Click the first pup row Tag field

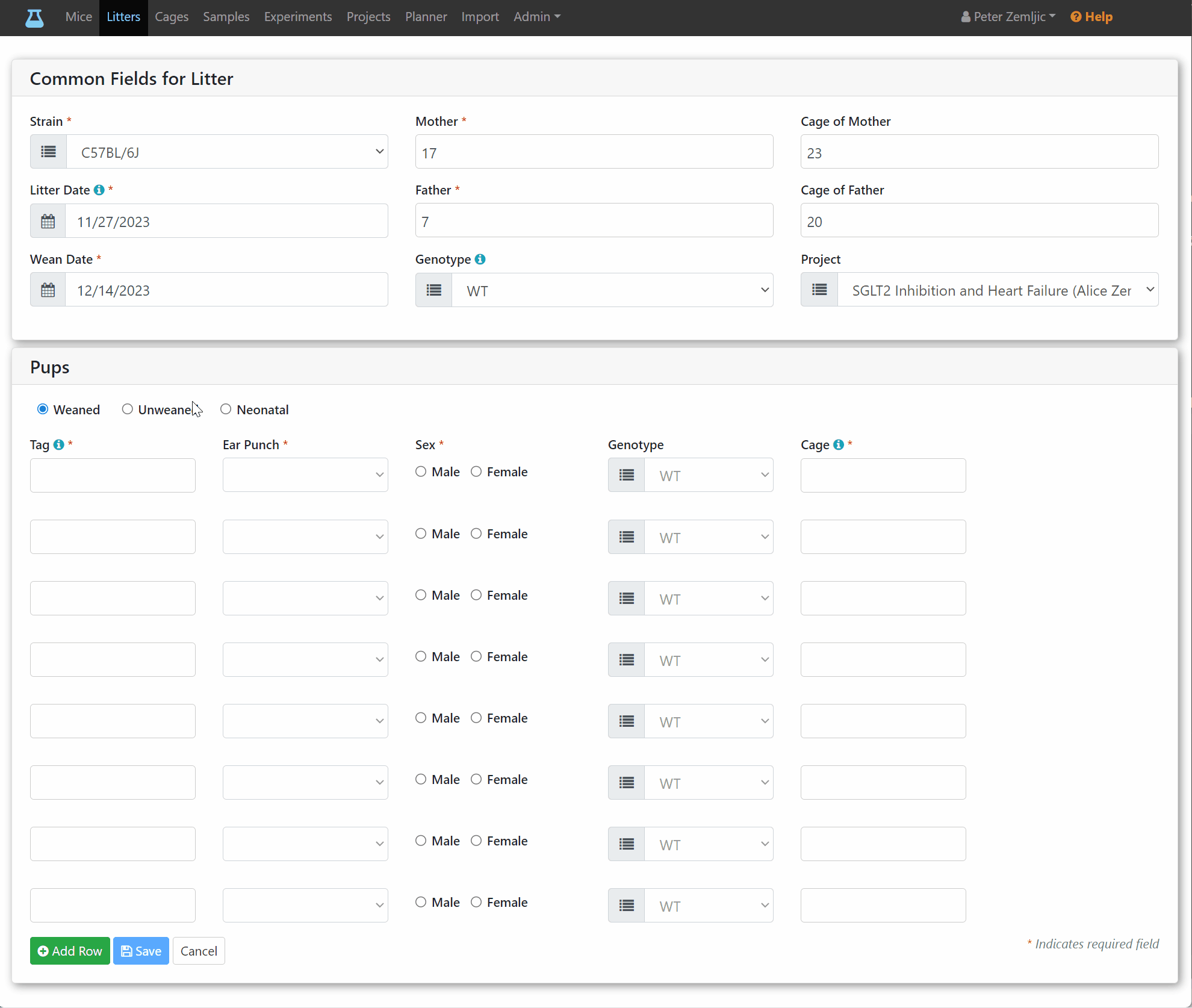(113, 476)
